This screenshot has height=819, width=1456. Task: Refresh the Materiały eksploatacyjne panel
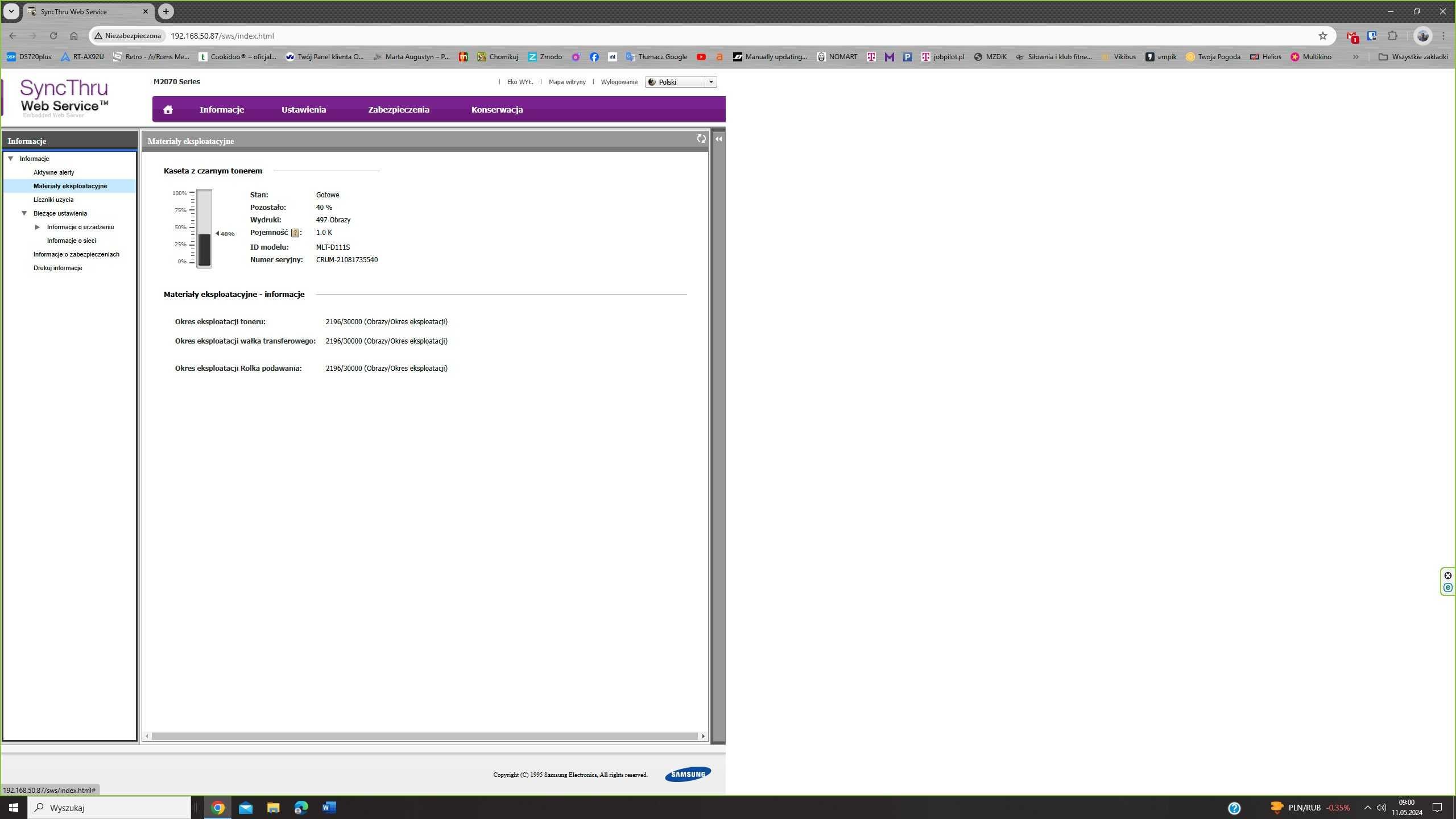click(x=701, y=139)
